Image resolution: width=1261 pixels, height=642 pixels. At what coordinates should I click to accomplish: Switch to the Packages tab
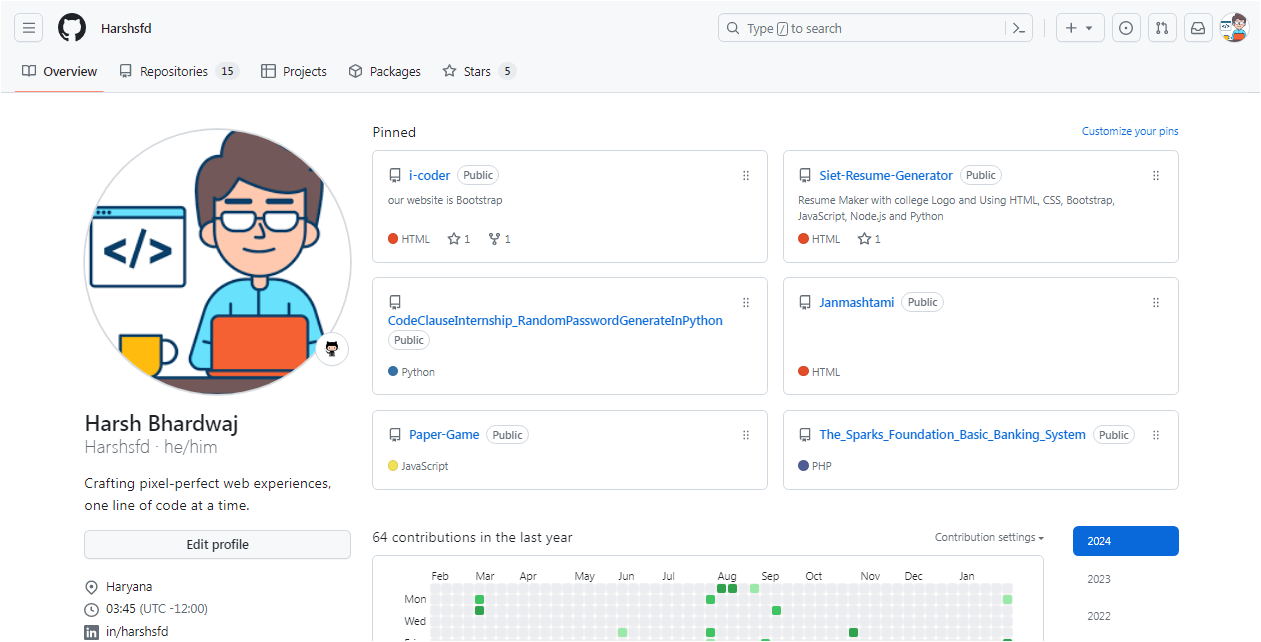[385, 71]
